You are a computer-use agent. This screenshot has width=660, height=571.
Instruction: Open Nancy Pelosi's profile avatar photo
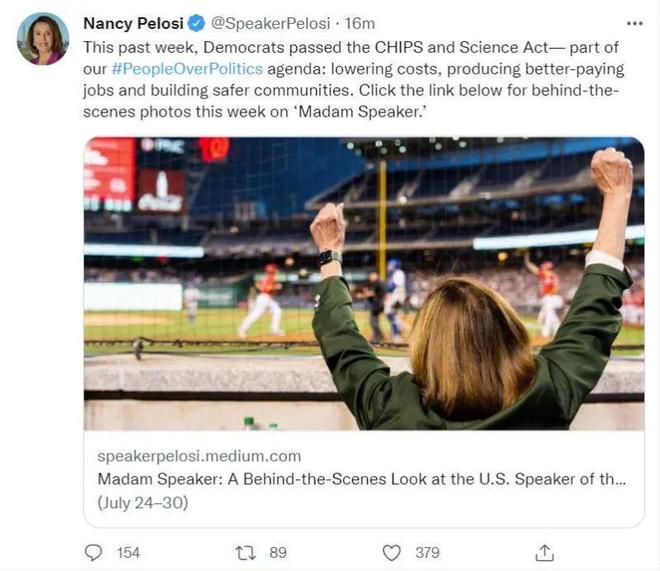(x=43, y=39)
